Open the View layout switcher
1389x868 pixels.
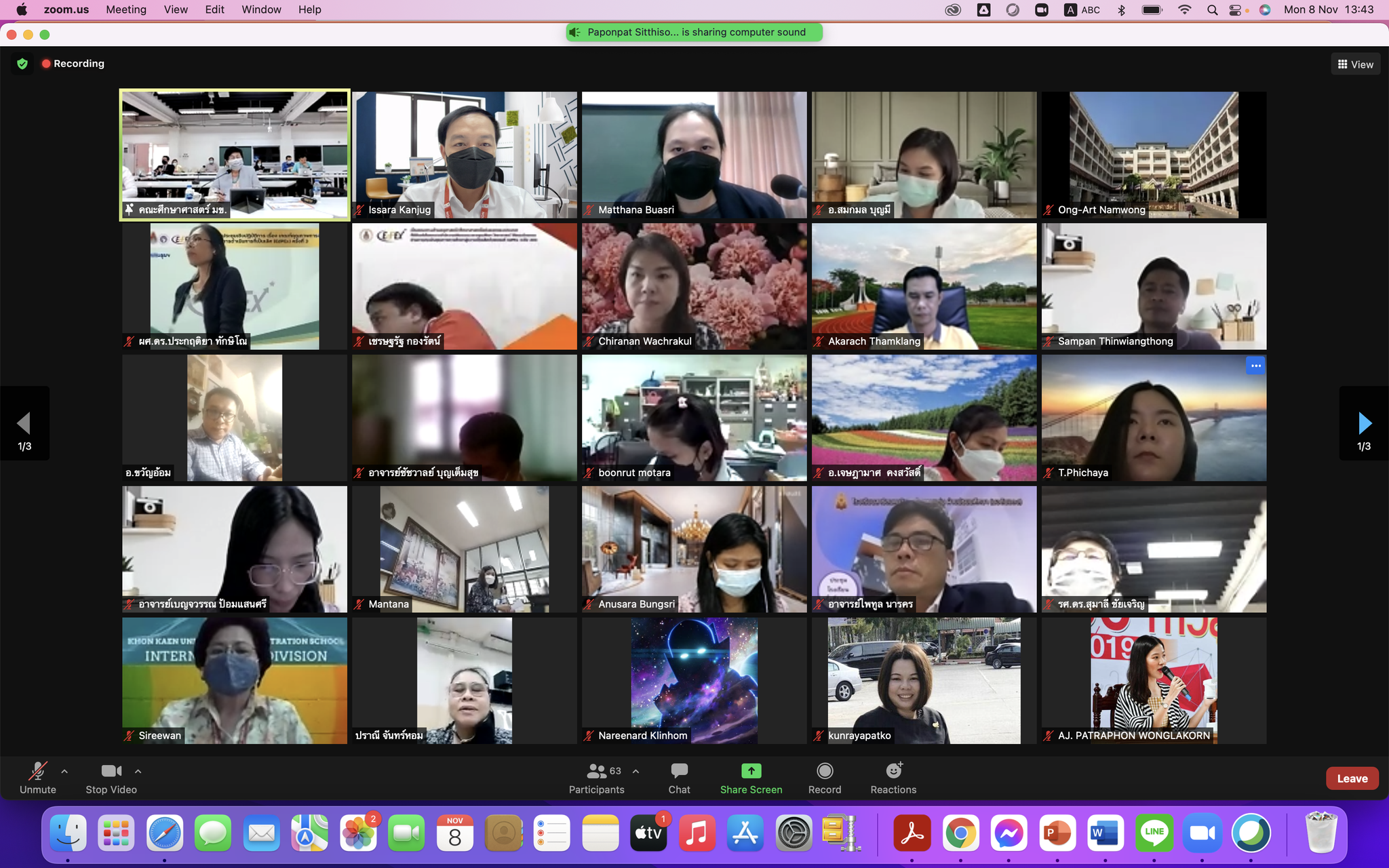(x=1355, y=64)
